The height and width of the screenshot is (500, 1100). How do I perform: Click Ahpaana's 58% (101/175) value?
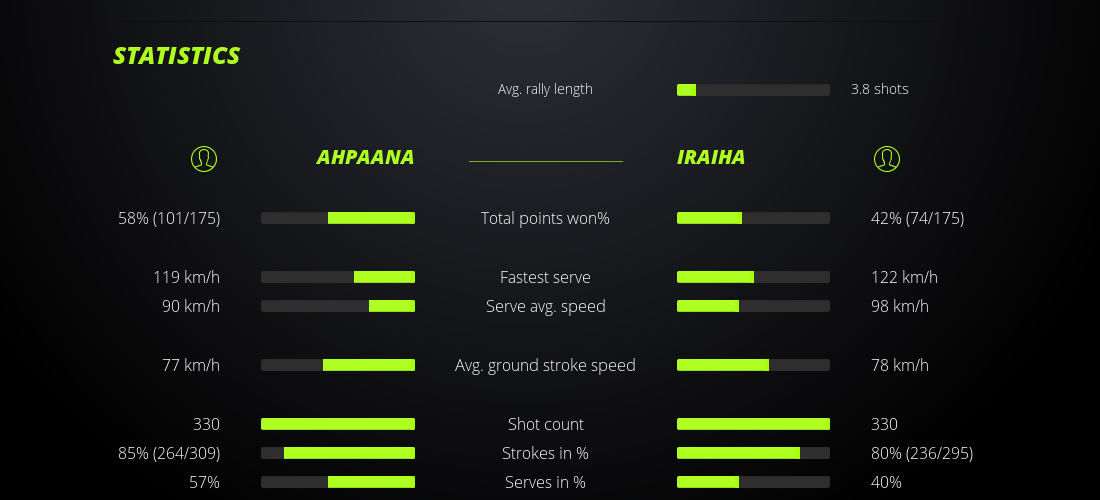[169, 218]
